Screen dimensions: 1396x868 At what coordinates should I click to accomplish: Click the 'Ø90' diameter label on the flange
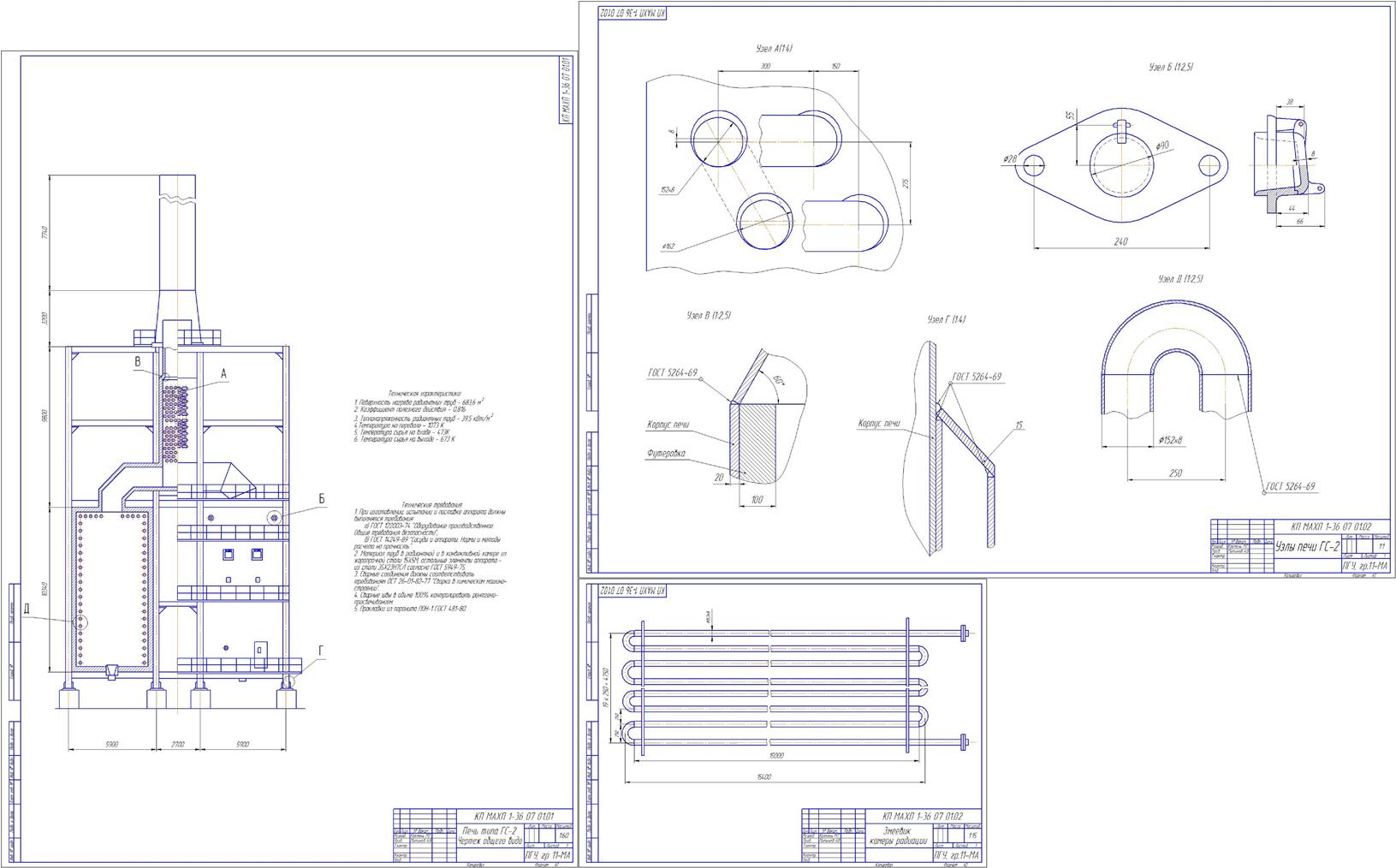tap(1161, 146)
